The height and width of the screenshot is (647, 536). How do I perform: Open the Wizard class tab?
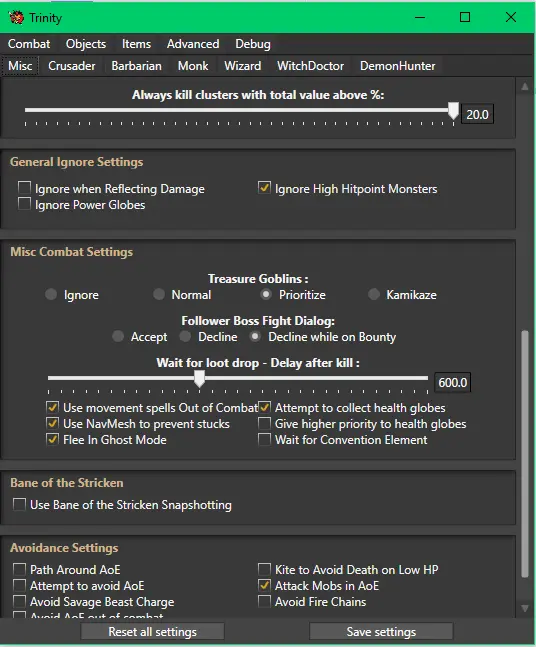point(242,66)
